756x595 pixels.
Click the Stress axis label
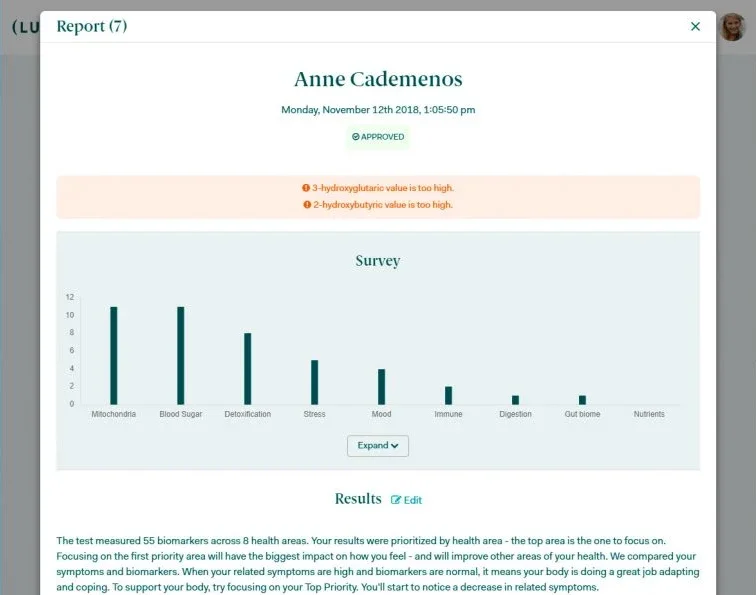314,414
